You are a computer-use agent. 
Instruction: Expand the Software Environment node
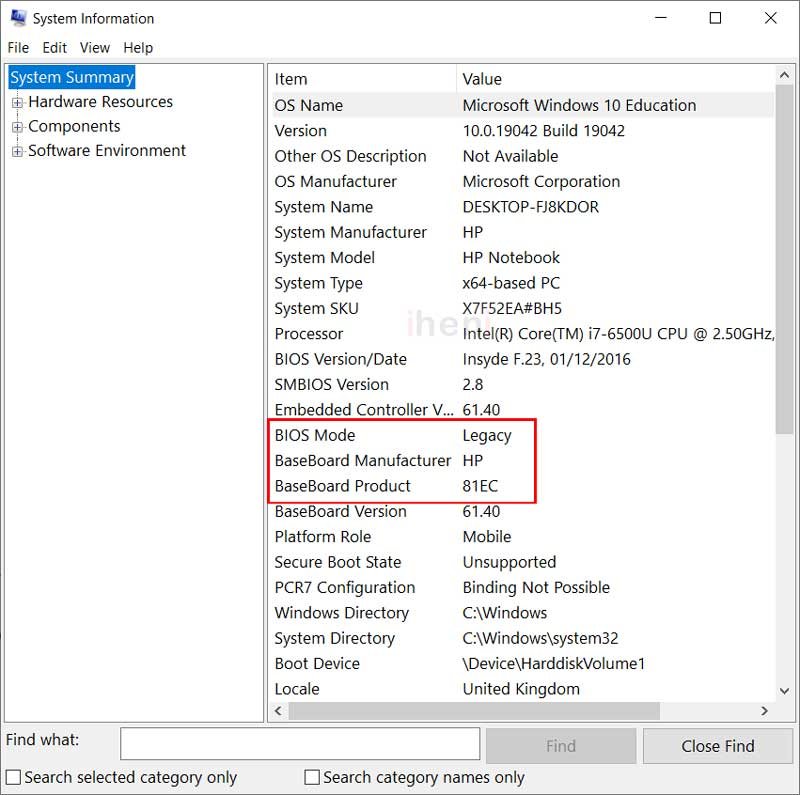point(17,152)
